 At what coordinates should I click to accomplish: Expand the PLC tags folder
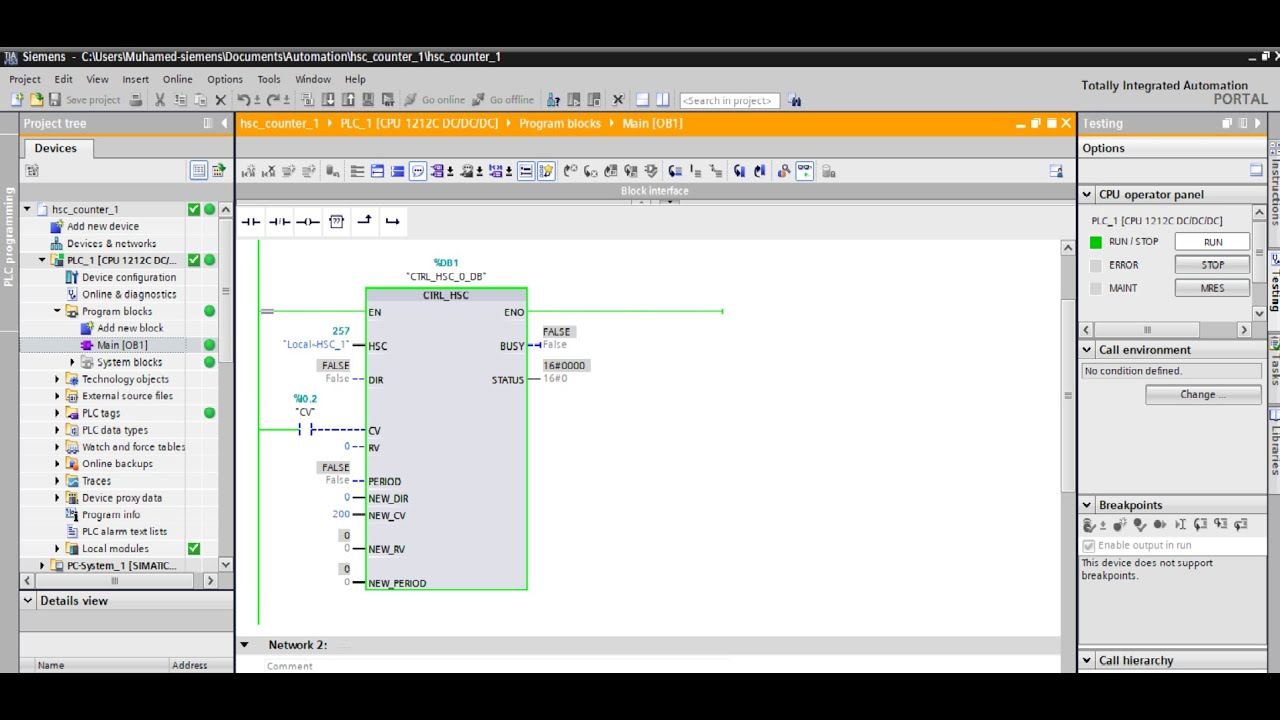pos(57,413)
